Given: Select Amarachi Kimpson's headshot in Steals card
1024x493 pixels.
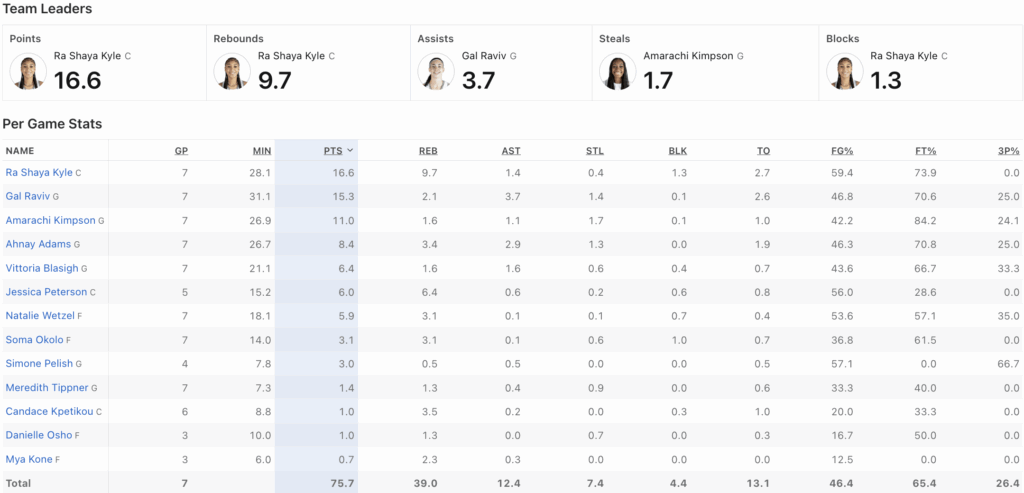Looking at the screenshot, I should pos(617,72).
